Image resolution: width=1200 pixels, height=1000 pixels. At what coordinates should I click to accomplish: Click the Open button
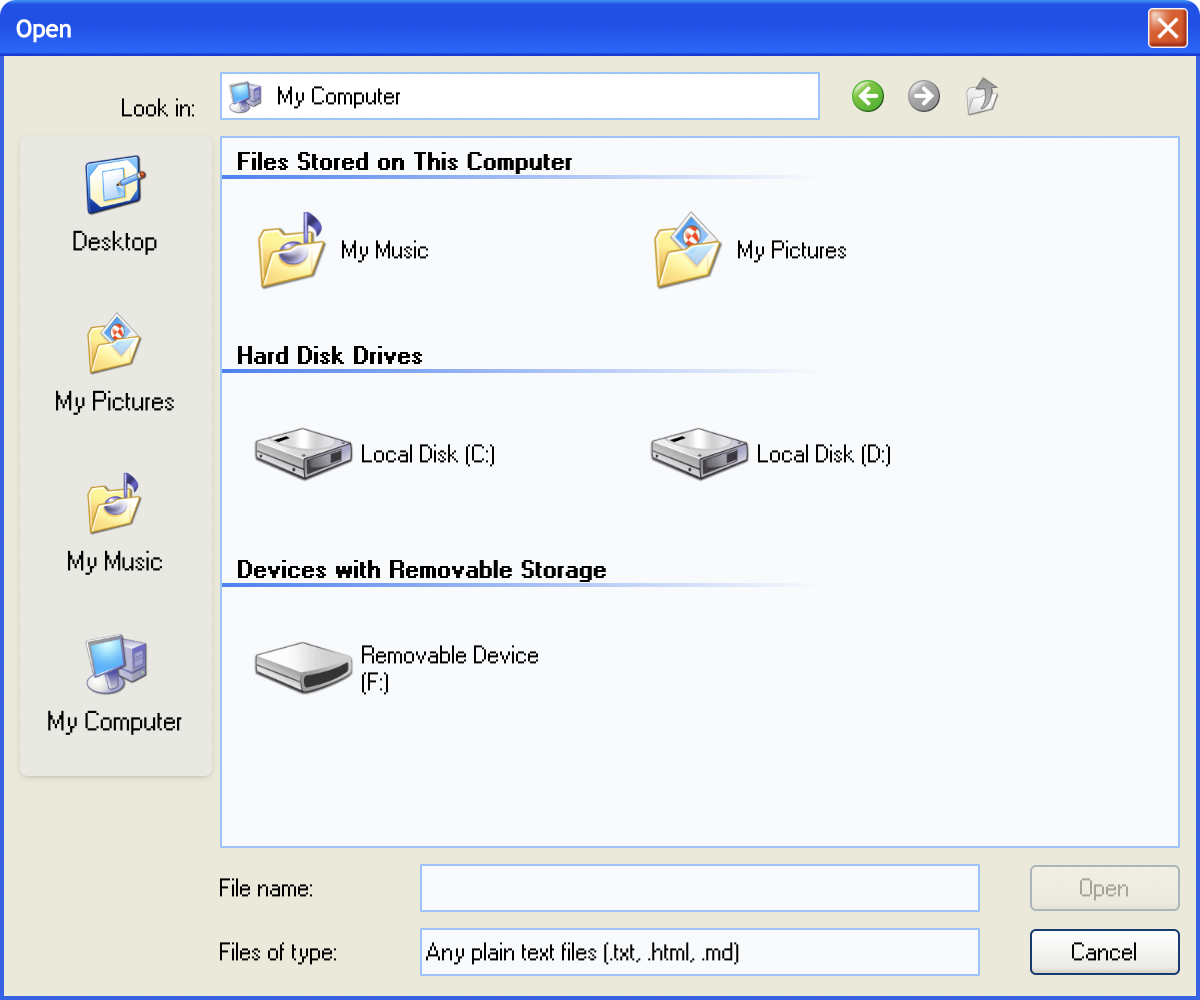pyautogui.click(x=1105, y=888)
